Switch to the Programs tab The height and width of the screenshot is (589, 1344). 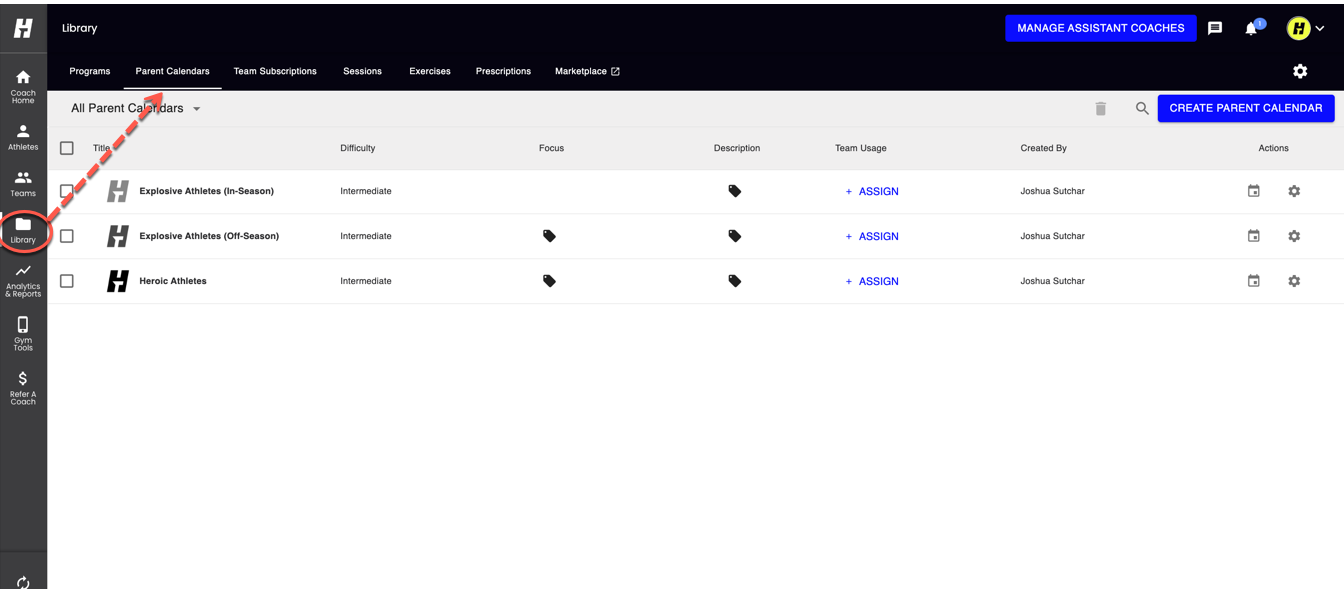click(x=90, y=71)
